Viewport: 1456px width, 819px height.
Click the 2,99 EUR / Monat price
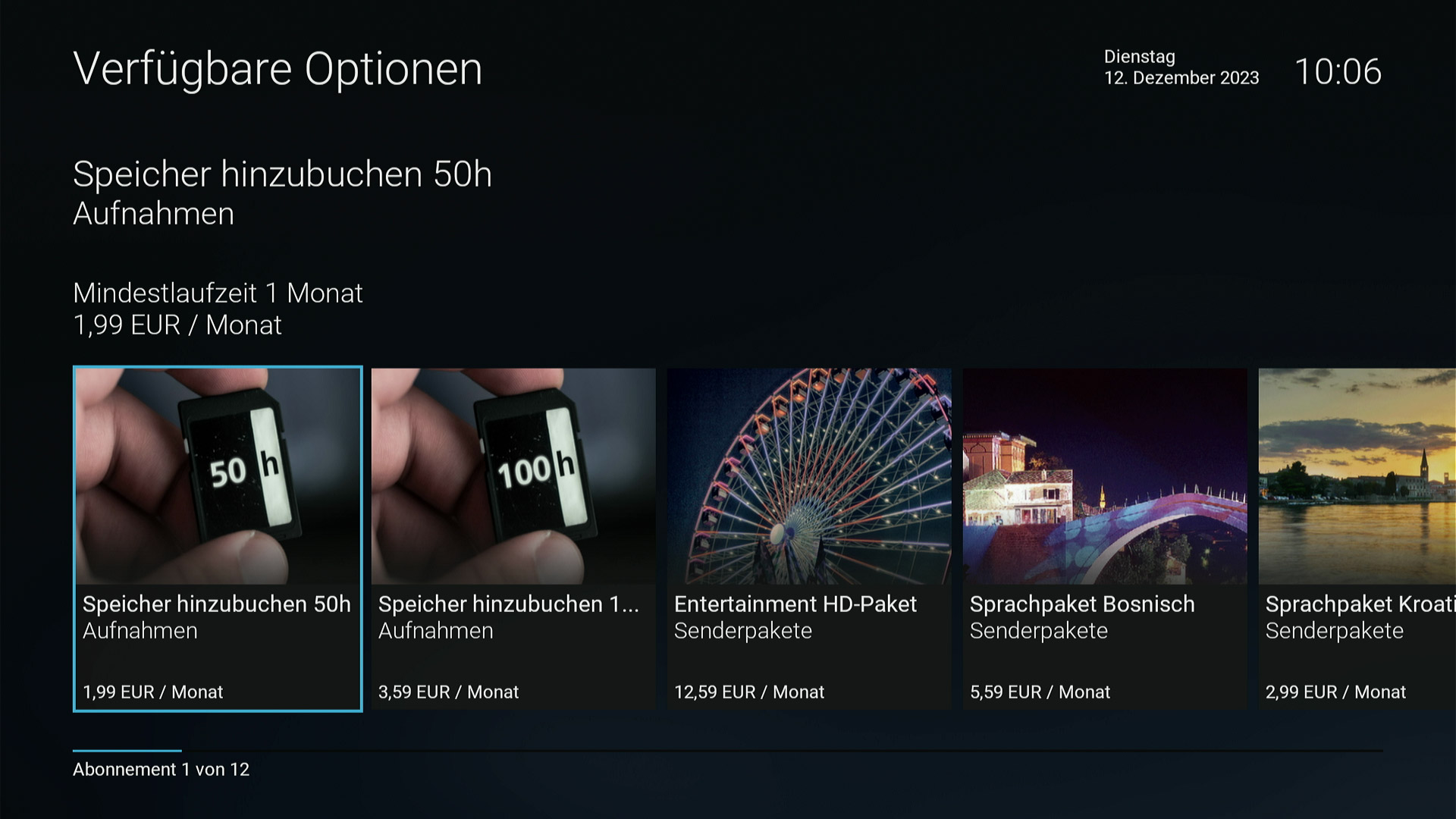(1336, 692)
